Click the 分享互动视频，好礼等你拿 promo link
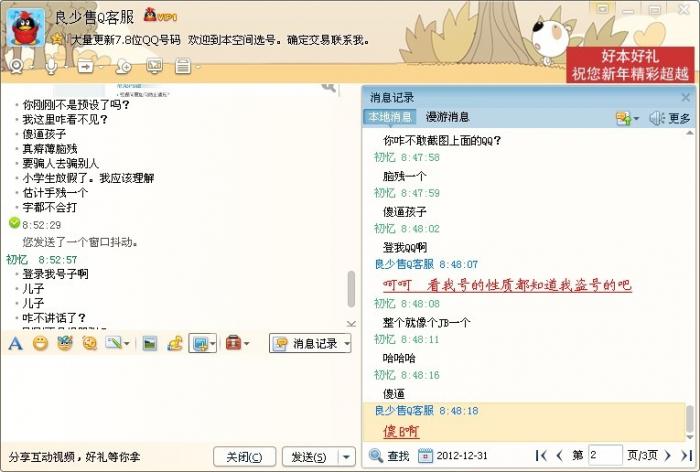Image resolution: width=700 pixels, height=472 pixels. (74, 457)
